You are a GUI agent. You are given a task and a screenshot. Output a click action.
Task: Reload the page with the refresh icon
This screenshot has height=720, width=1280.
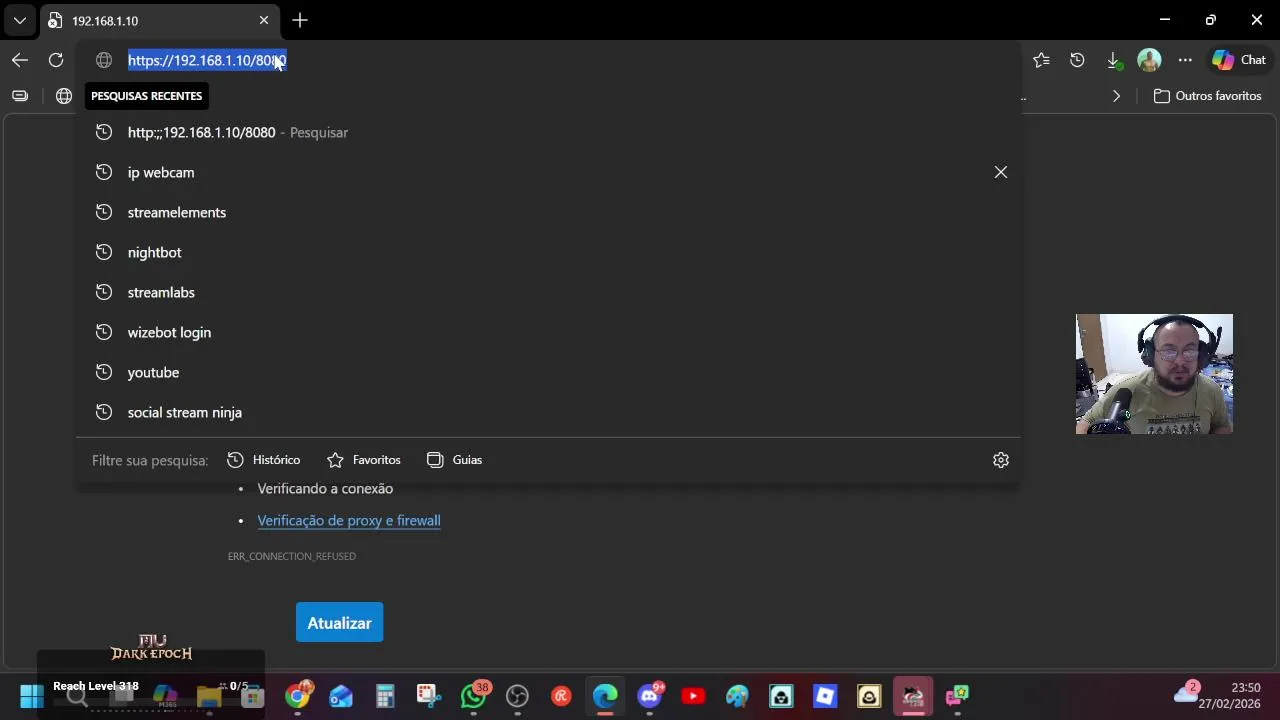56,60
